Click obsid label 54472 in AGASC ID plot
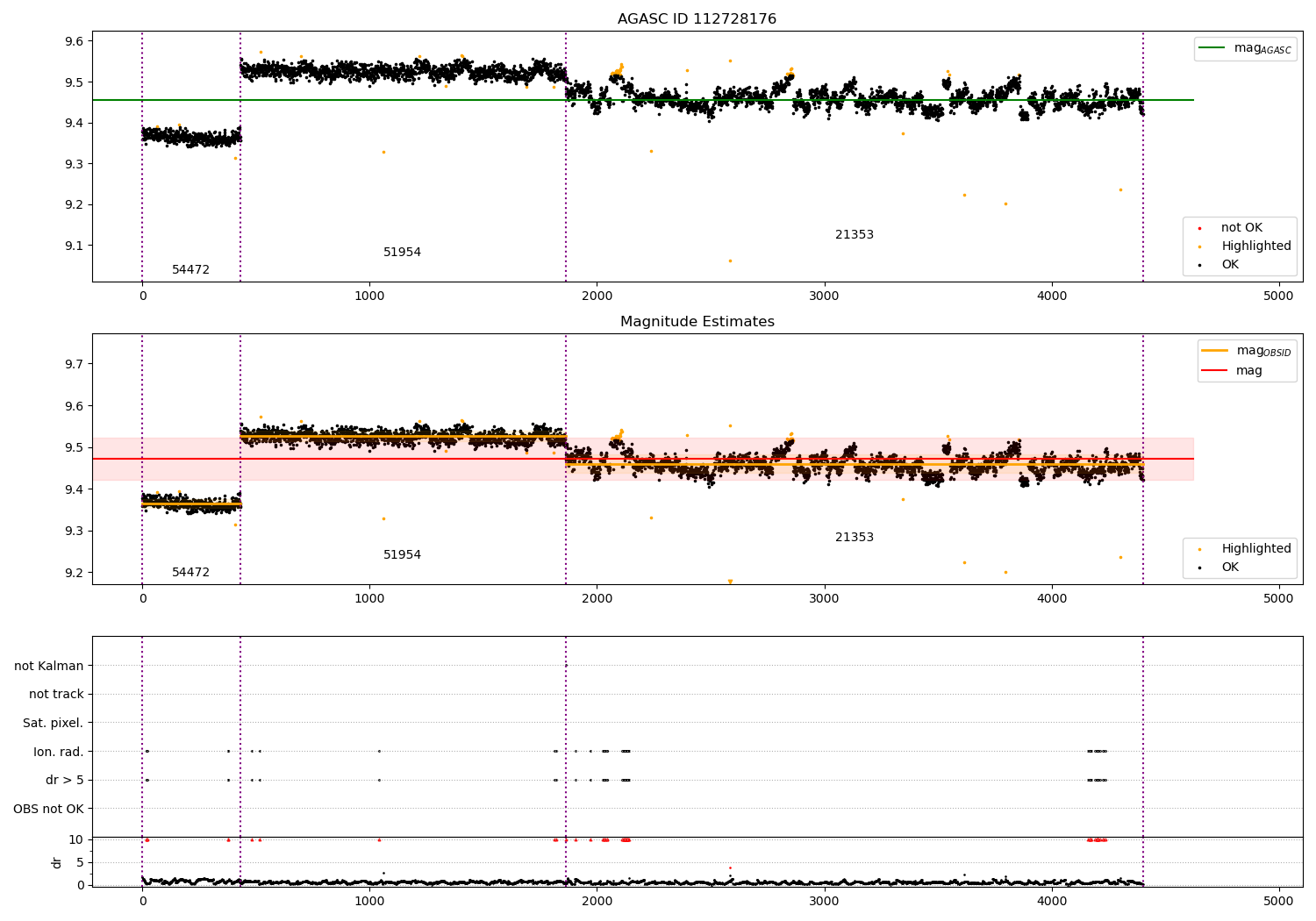The image size is (1316, 921). tap(190, 270)
